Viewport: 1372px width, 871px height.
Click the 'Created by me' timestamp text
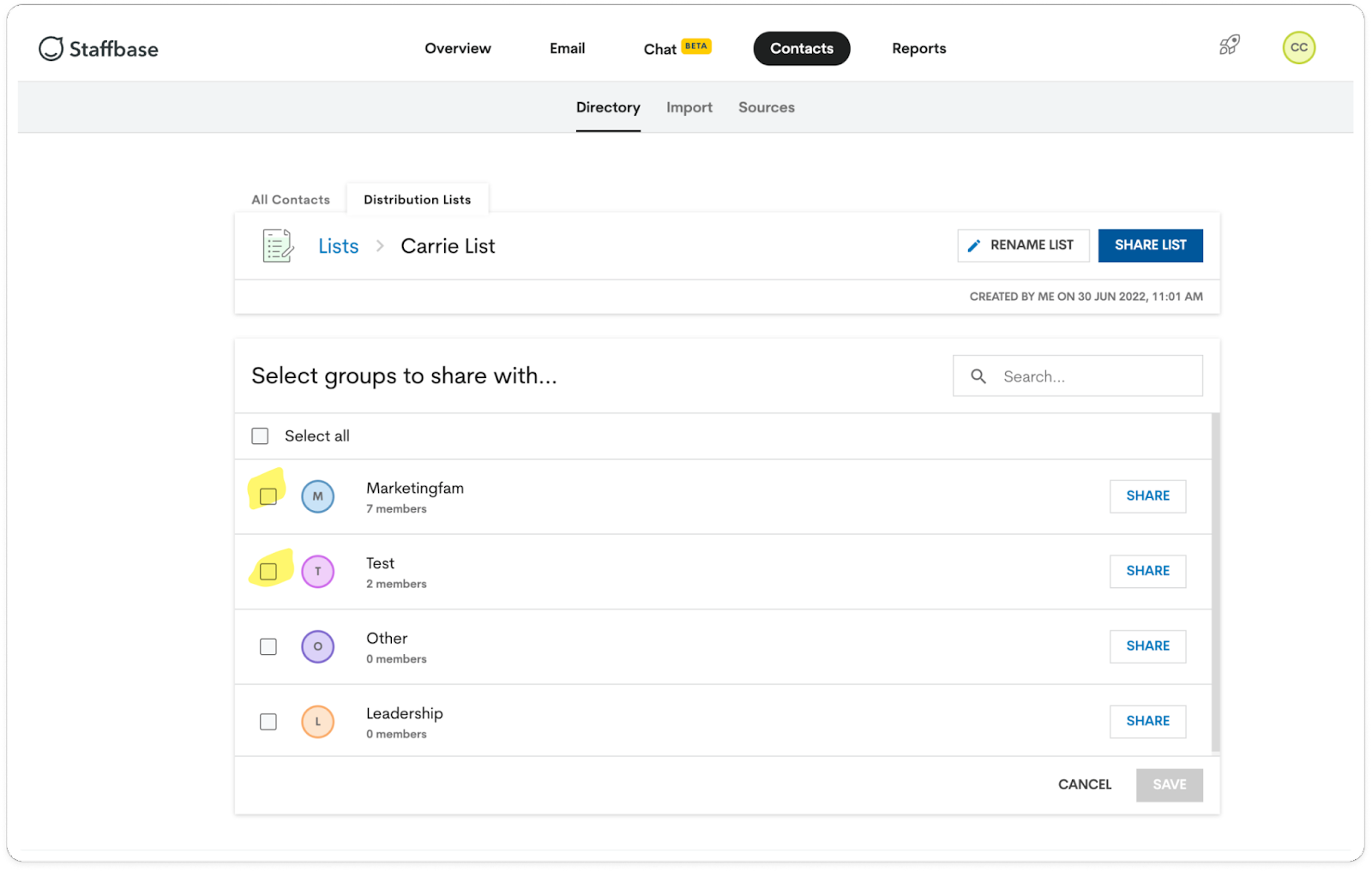tap(1086, 297)
